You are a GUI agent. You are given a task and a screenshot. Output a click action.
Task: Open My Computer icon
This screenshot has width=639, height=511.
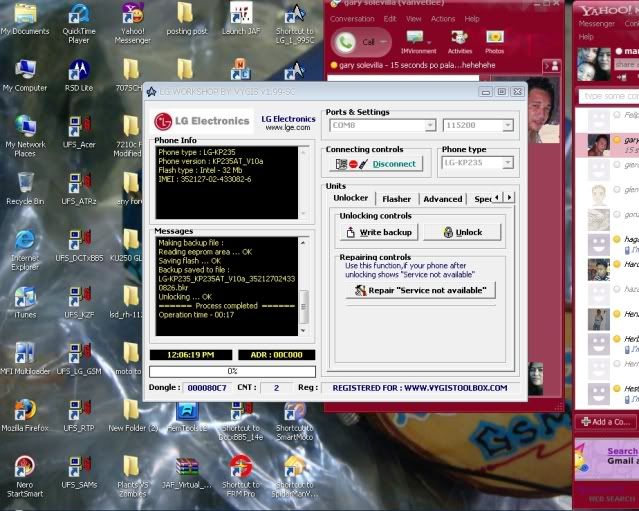click(25, 75)
